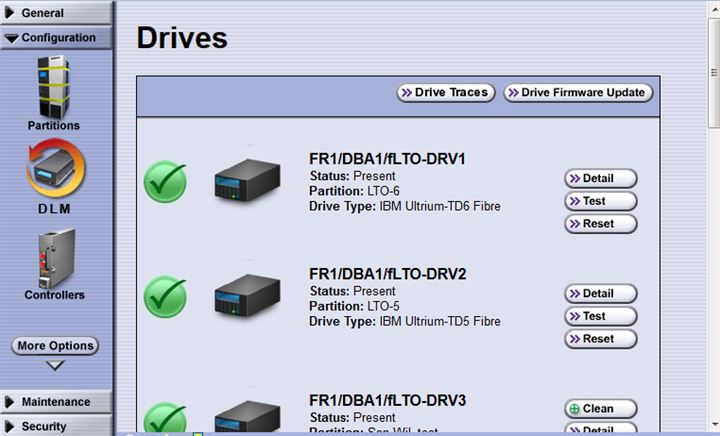Select the drive image for FR1/DBA1/fLTO-DRV1
The width and height of the screenshot is (720, 436).
pyautogui.click(x=248, y=180)
